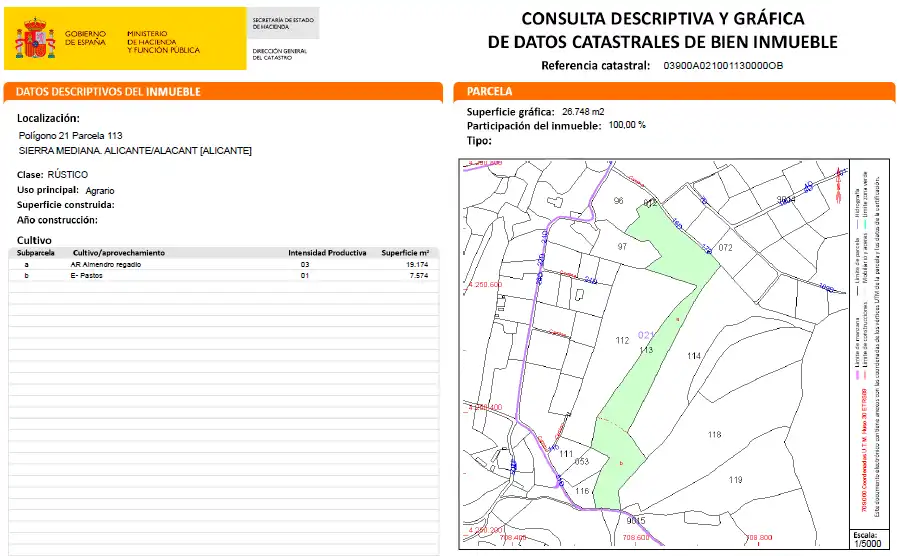This screenshot has height=556, width=899.
Task: Click the 'RÚSTICO' class value
Action: [68, 174]
